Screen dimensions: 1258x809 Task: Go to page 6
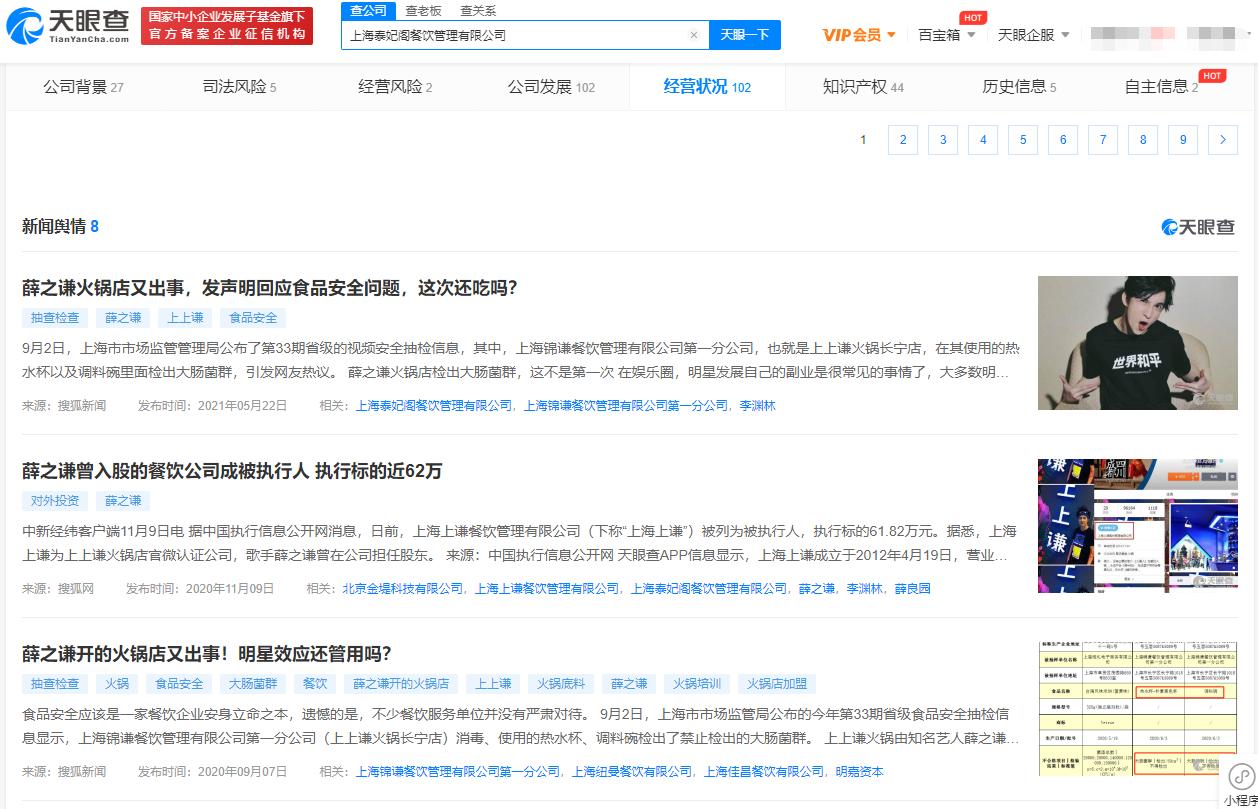(1063, 140)
